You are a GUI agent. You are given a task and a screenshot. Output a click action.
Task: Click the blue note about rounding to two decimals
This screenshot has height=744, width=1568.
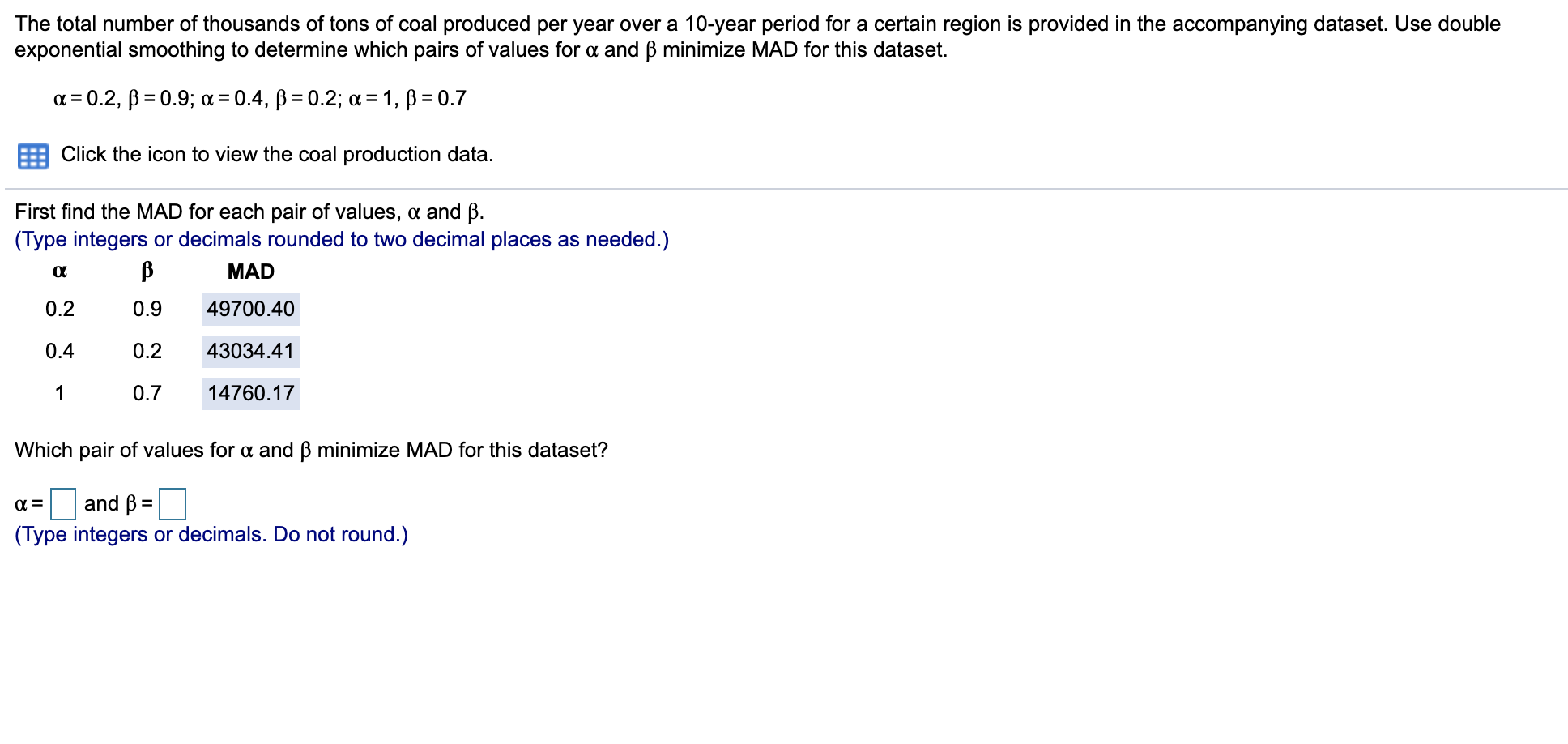pos(342,239)
